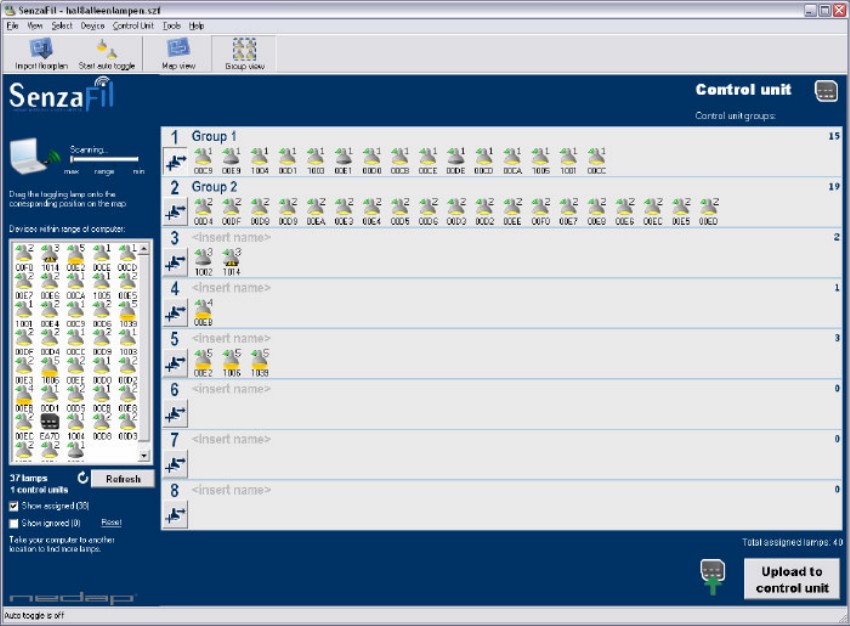Click the Group 1 name field
Image resolution: width=850 pixels, height=626 pixels.
(x=214, y=136)
